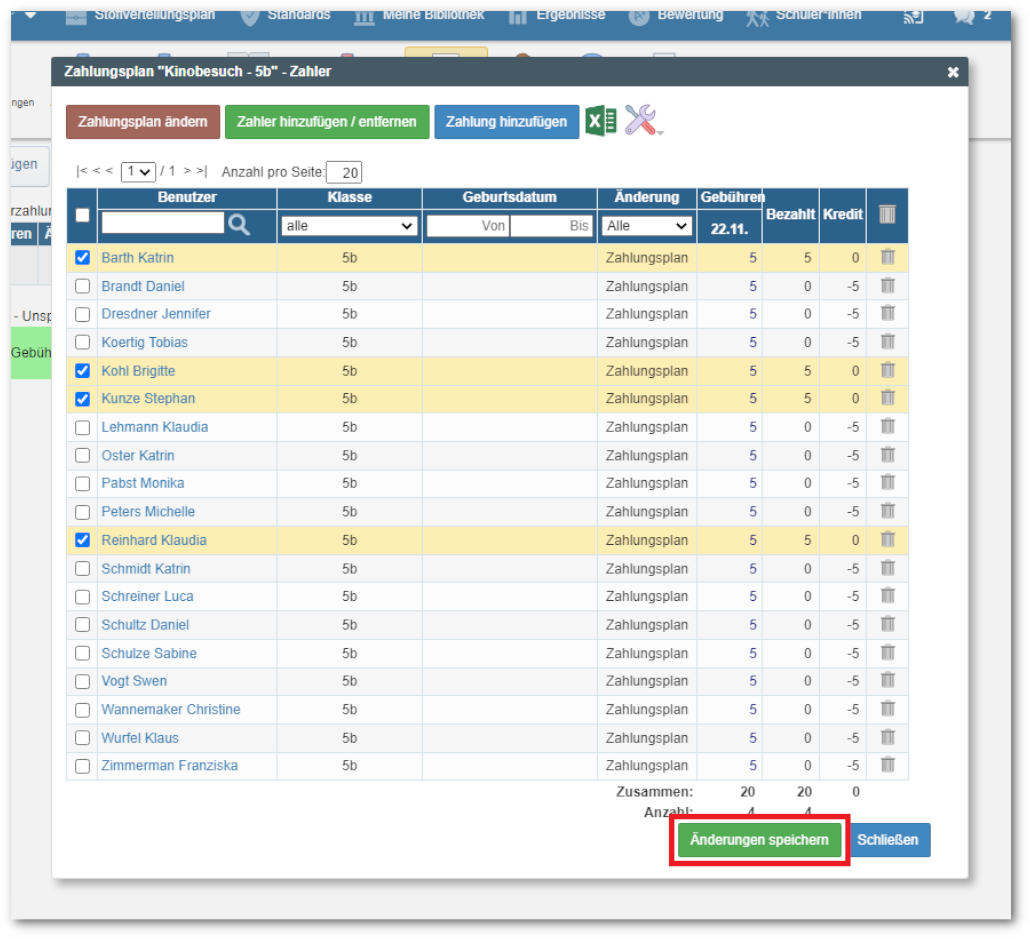Delete Oster Katrin row with trash icon
The width and height of the screenshot is (1030, 939).
click(887, 455)
